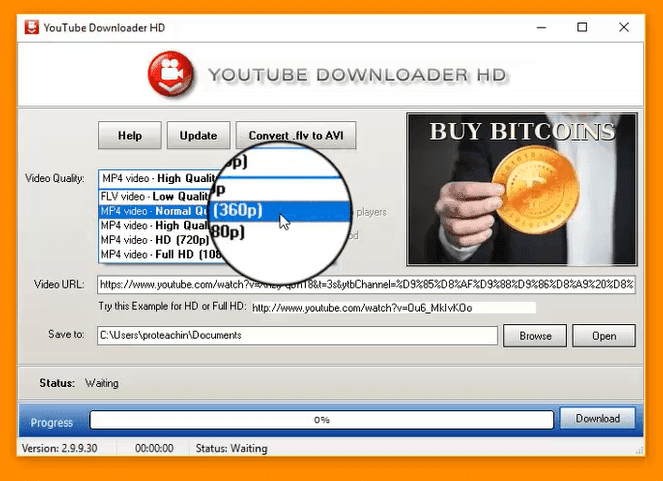Start the Download
Viewport: 663px width, 481px height.
[597, 418]
